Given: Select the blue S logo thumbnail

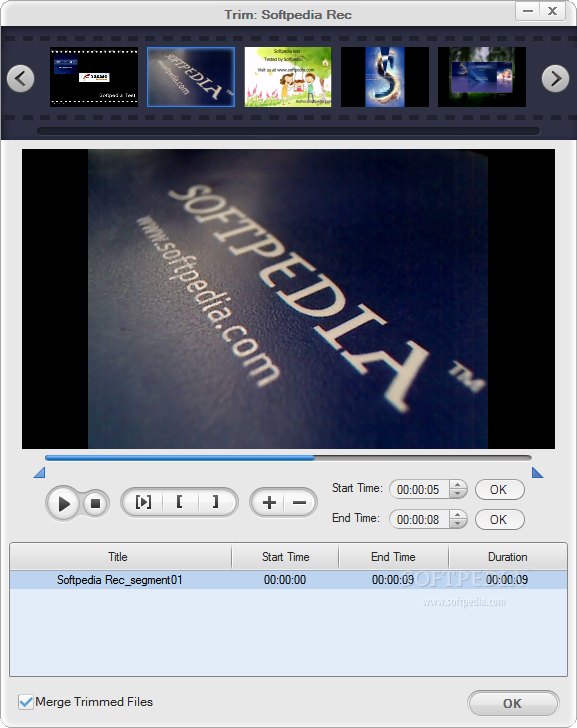Looking at the screenshot, I should coord(385,77).
